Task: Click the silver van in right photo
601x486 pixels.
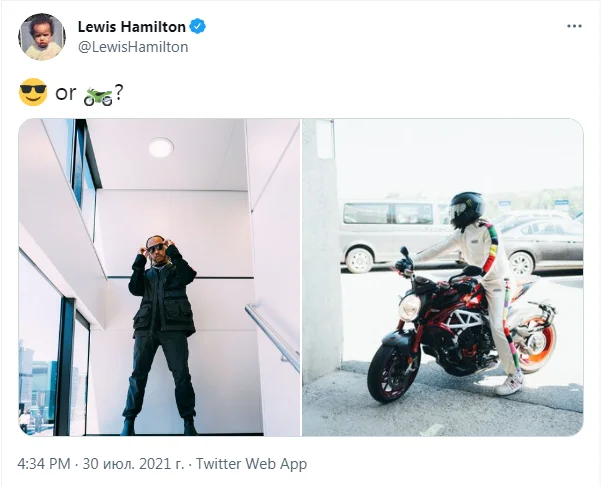Action: 395,236
